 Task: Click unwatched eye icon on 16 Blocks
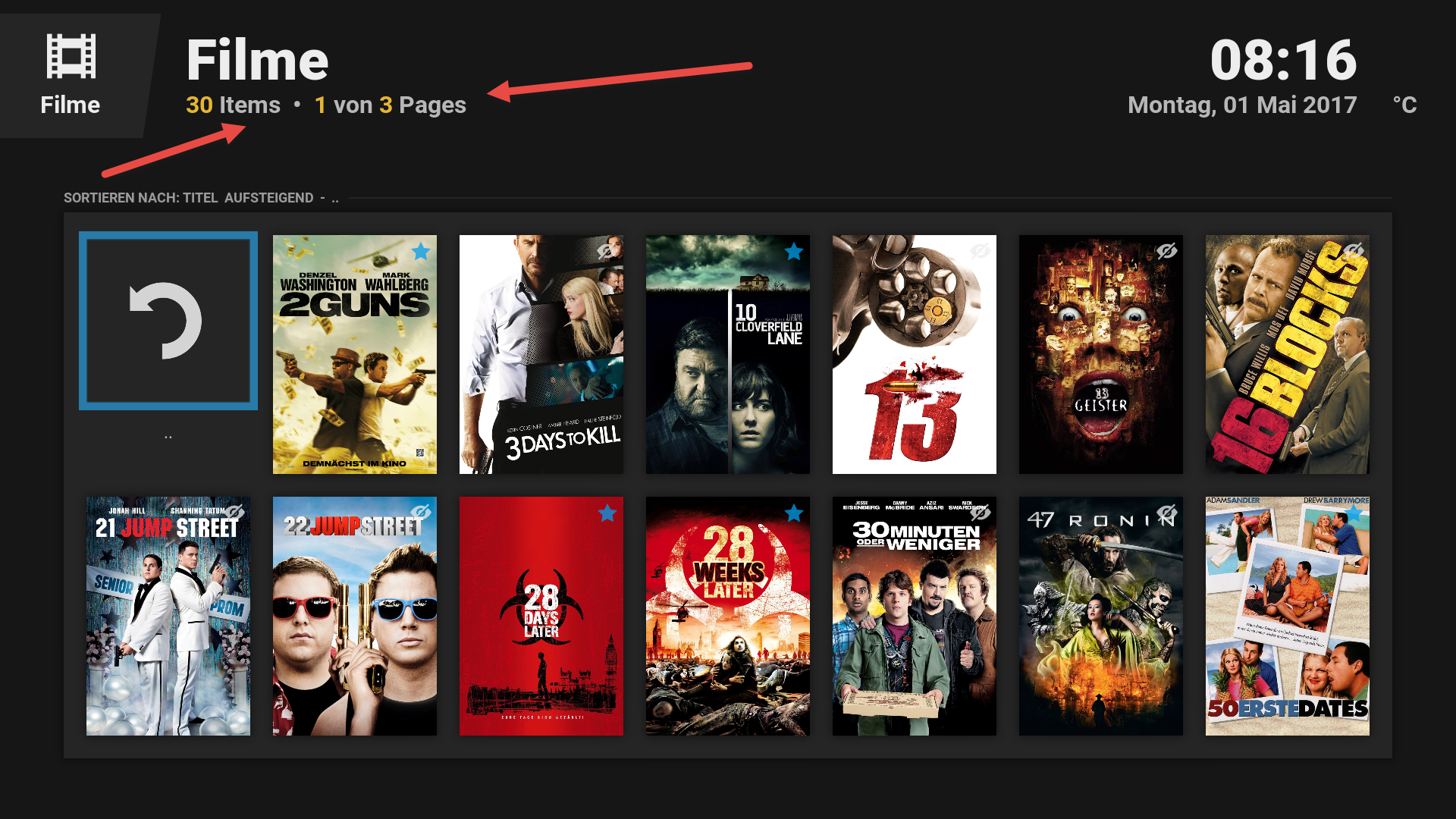tap(1353, 251)
